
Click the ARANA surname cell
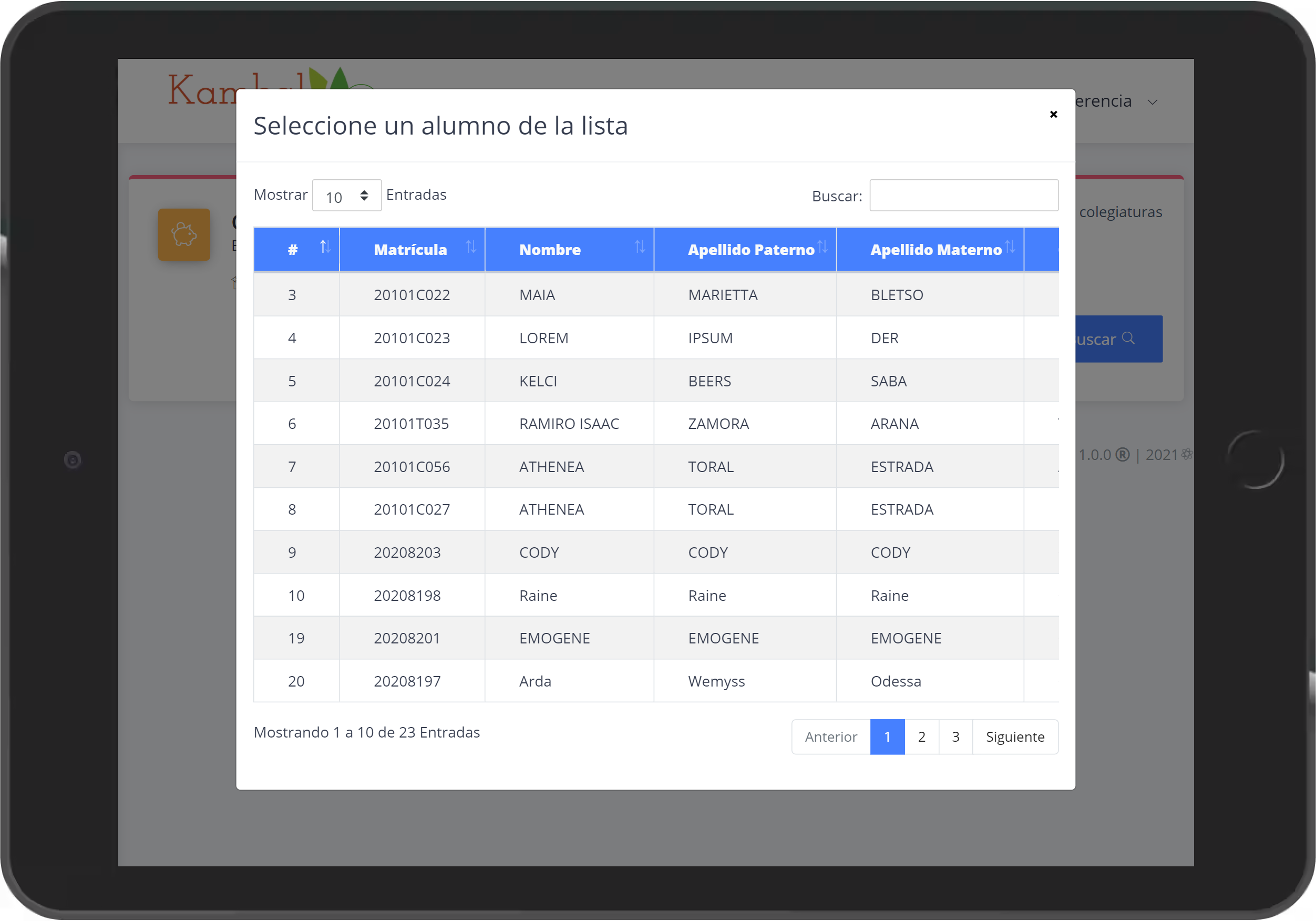(x=930, y=423)
